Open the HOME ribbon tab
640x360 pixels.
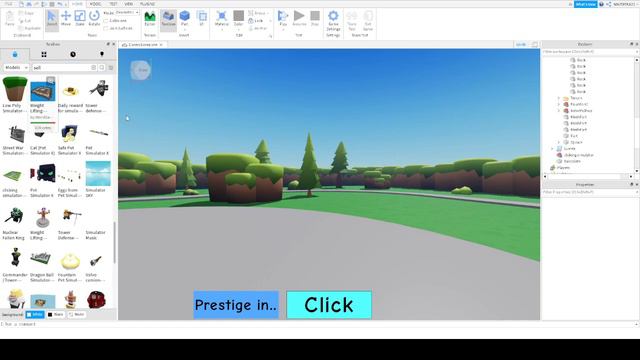(77, 4)
